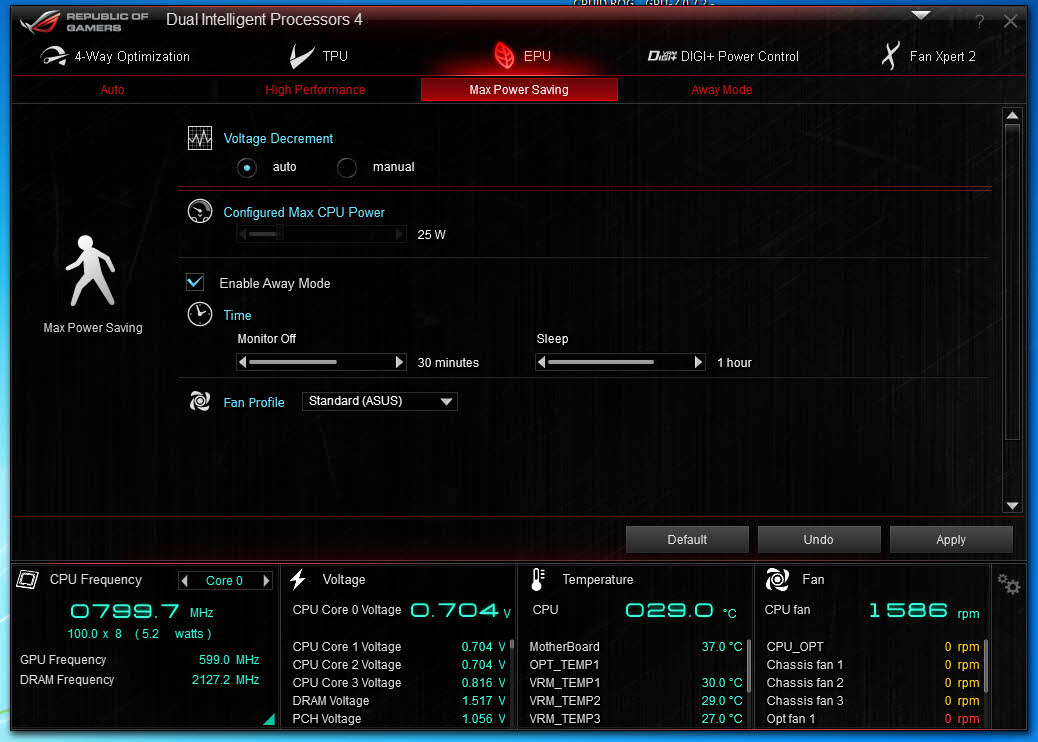
Task: Click the Apply button
Action: point(950,540)
